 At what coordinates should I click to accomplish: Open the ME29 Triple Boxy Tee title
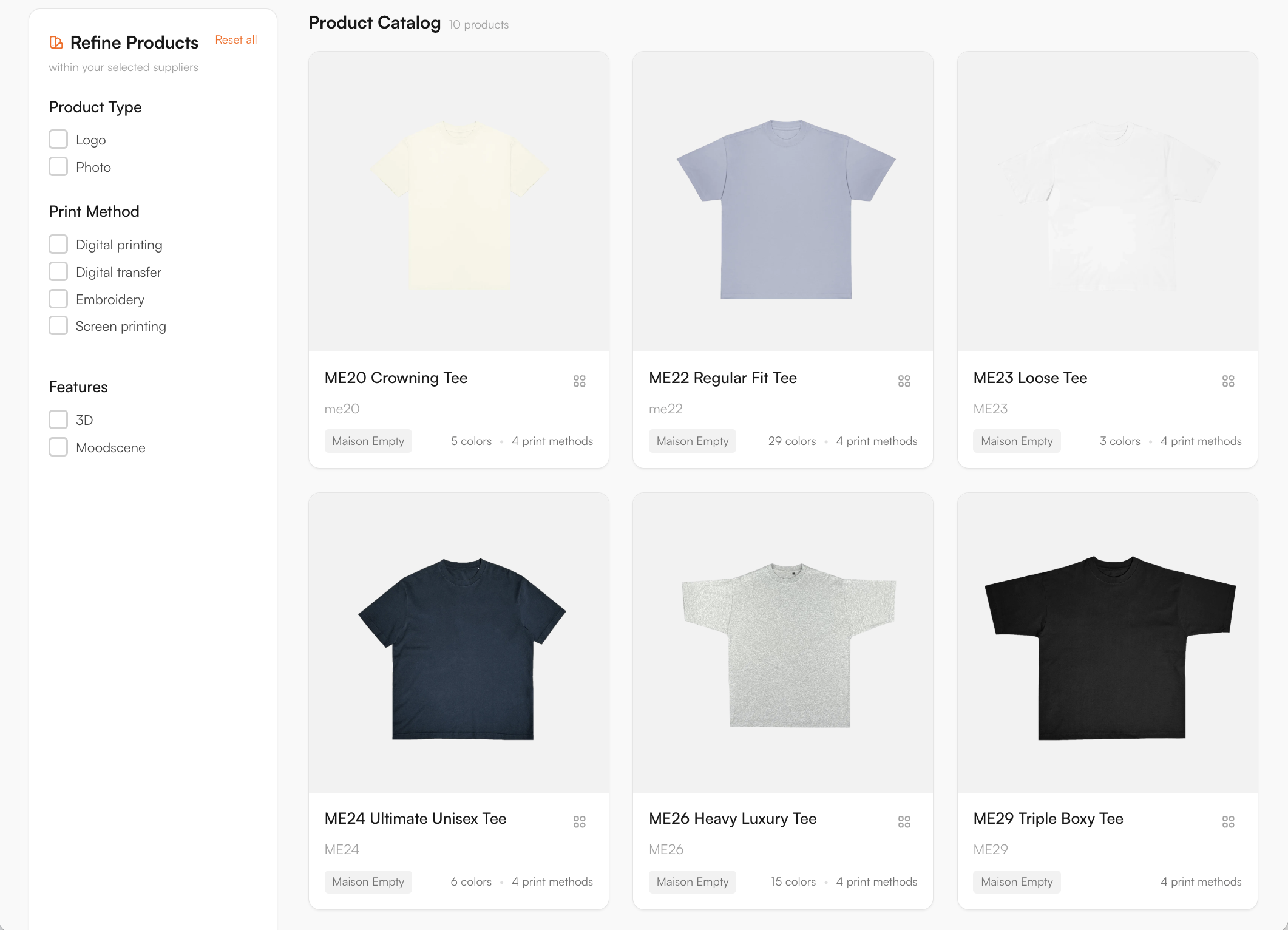click(x=1048, y=818)
